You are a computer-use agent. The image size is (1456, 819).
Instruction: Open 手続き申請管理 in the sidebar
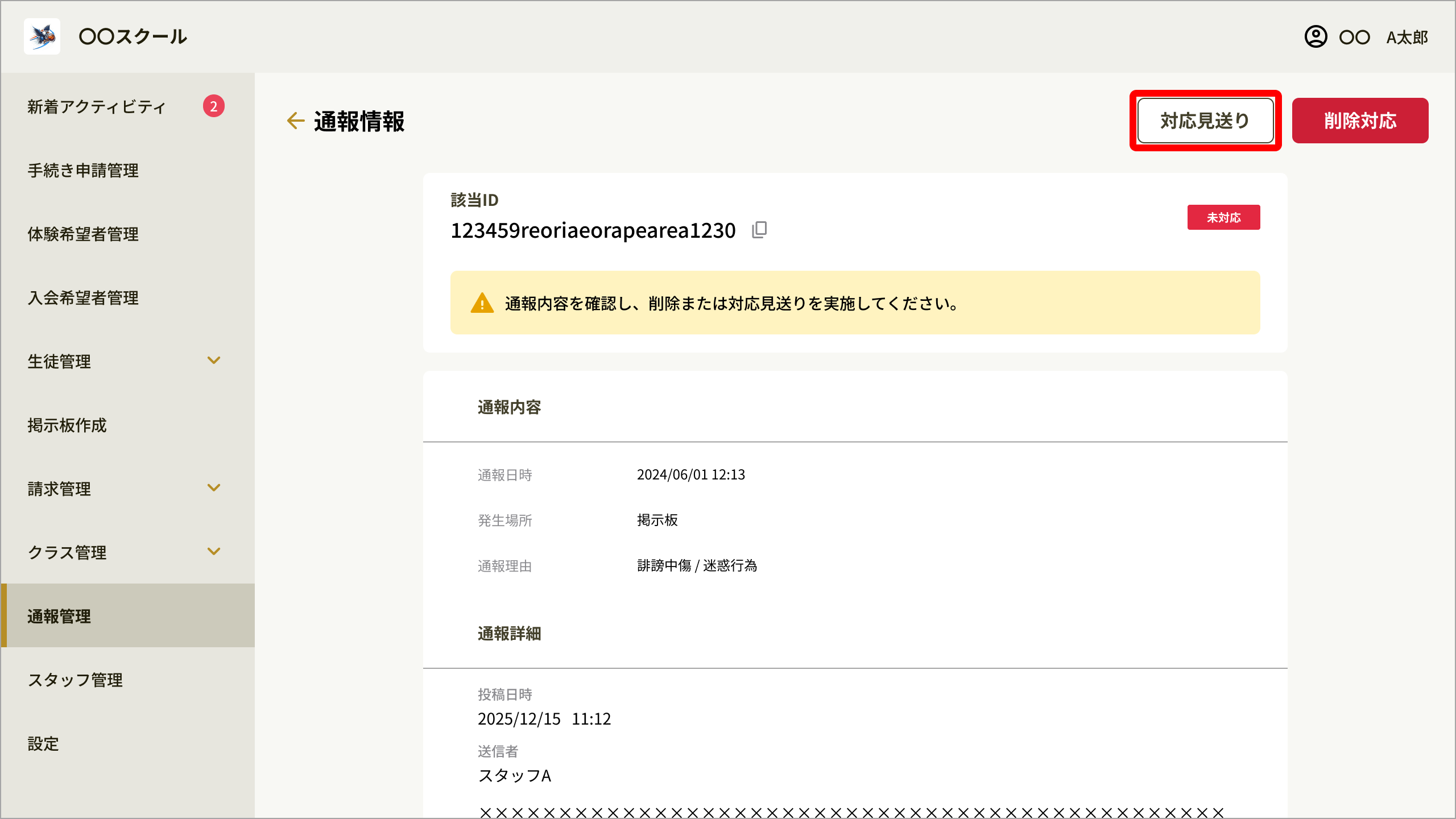pos(127,170)
